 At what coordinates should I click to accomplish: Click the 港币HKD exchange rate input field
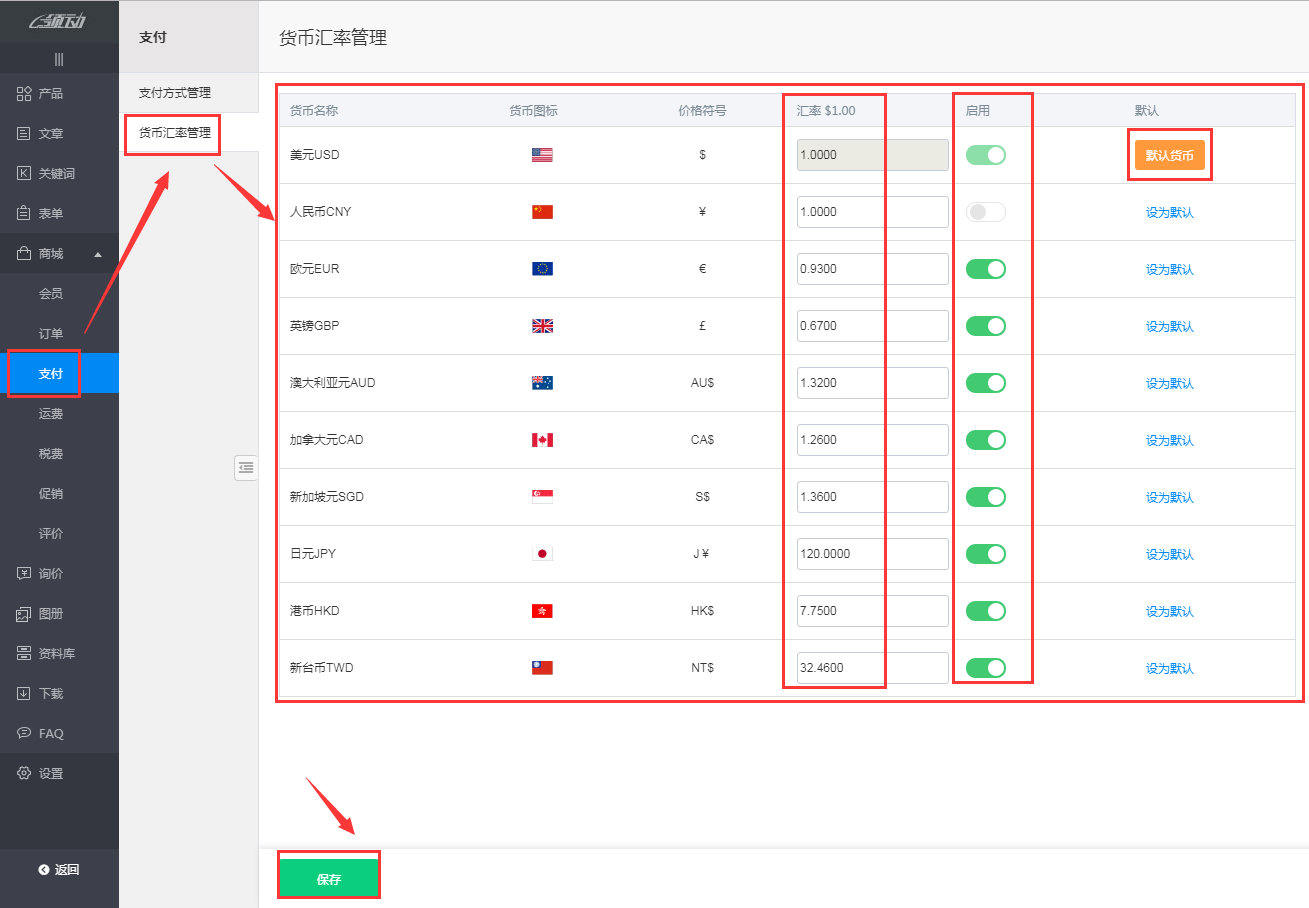[x=838, y=610]
